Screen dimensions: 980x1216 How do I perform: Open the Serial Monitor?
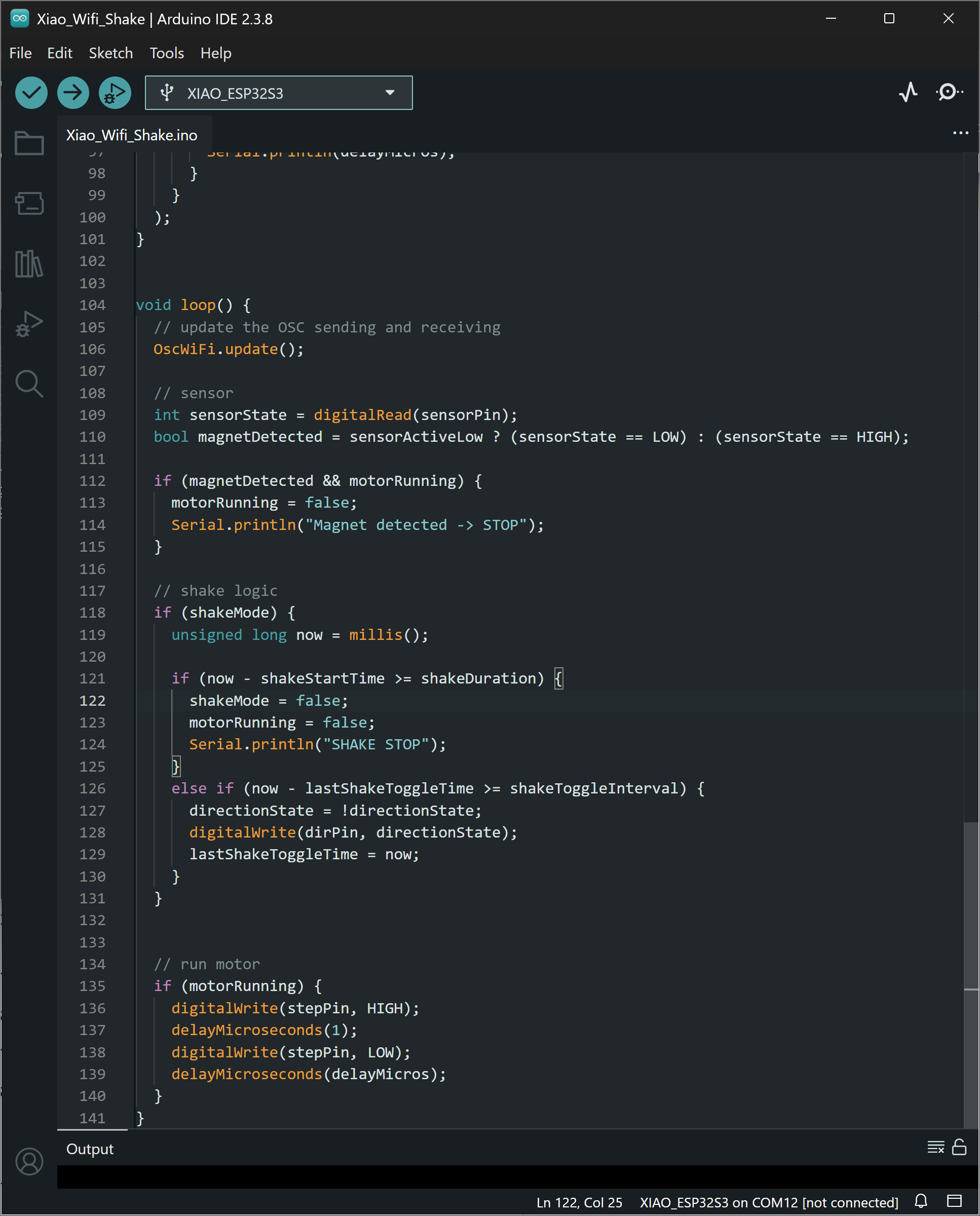point(949,92)
